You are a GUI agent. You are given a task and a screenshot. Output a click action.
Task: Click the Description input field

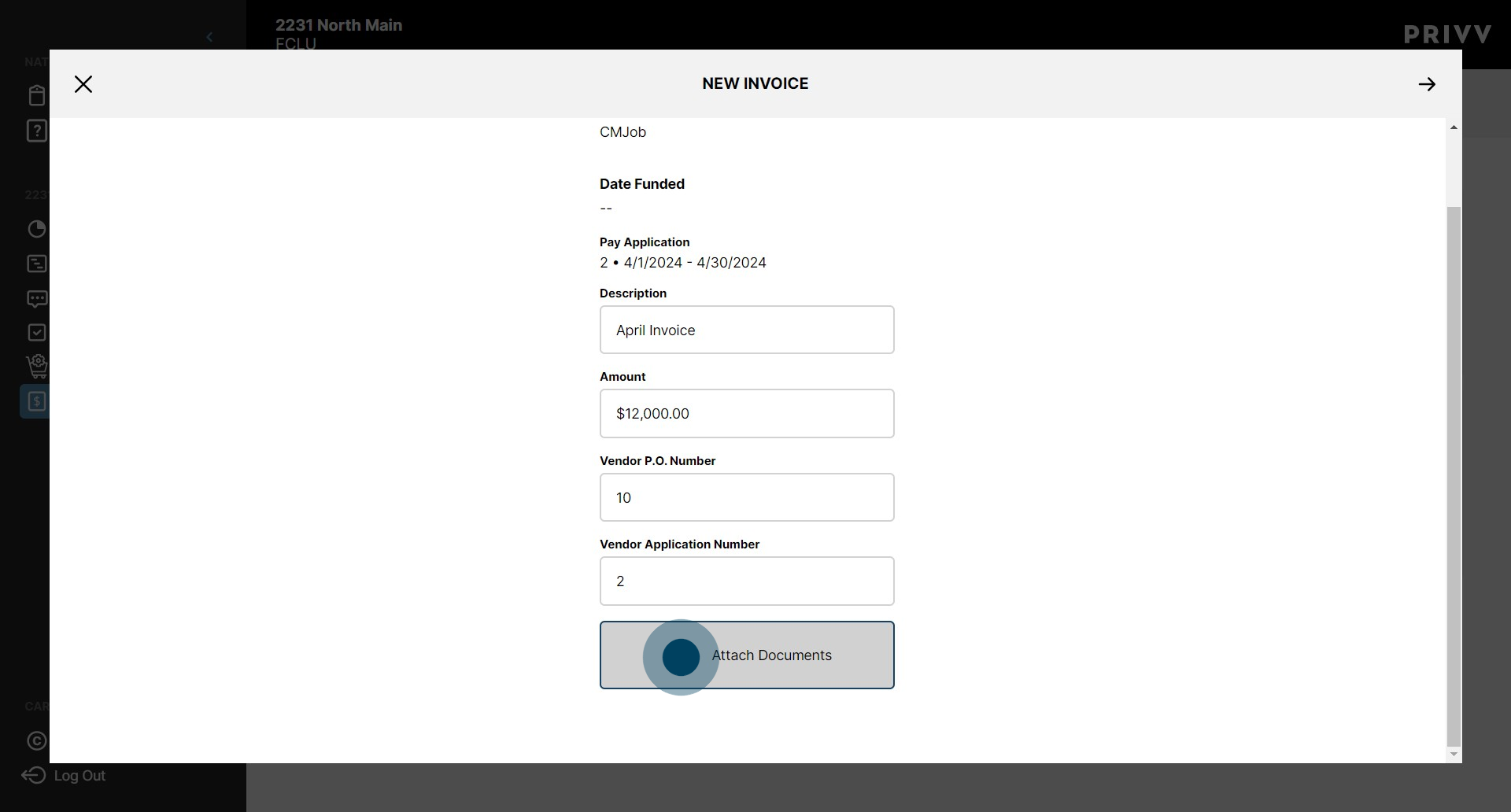tap(747, 330)
